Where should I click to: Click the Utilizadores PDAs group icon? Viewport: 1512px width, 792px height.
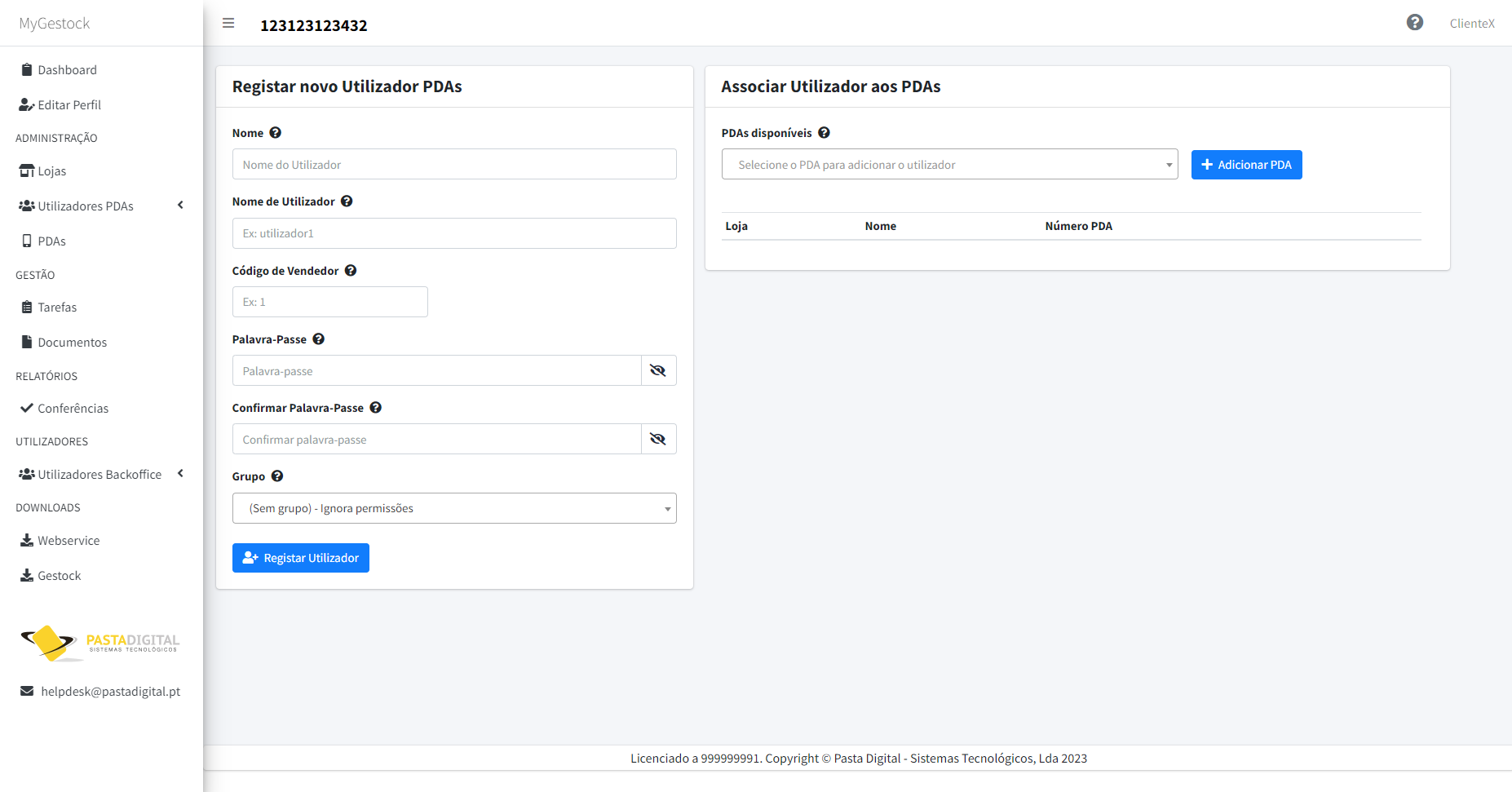click(x=27, y=206)
